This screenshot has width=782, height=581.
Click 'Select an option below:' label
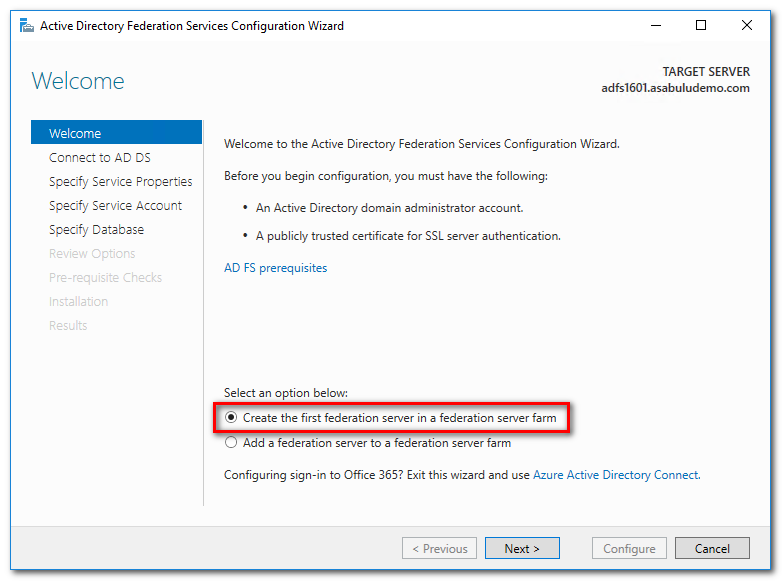click(286, 393)
